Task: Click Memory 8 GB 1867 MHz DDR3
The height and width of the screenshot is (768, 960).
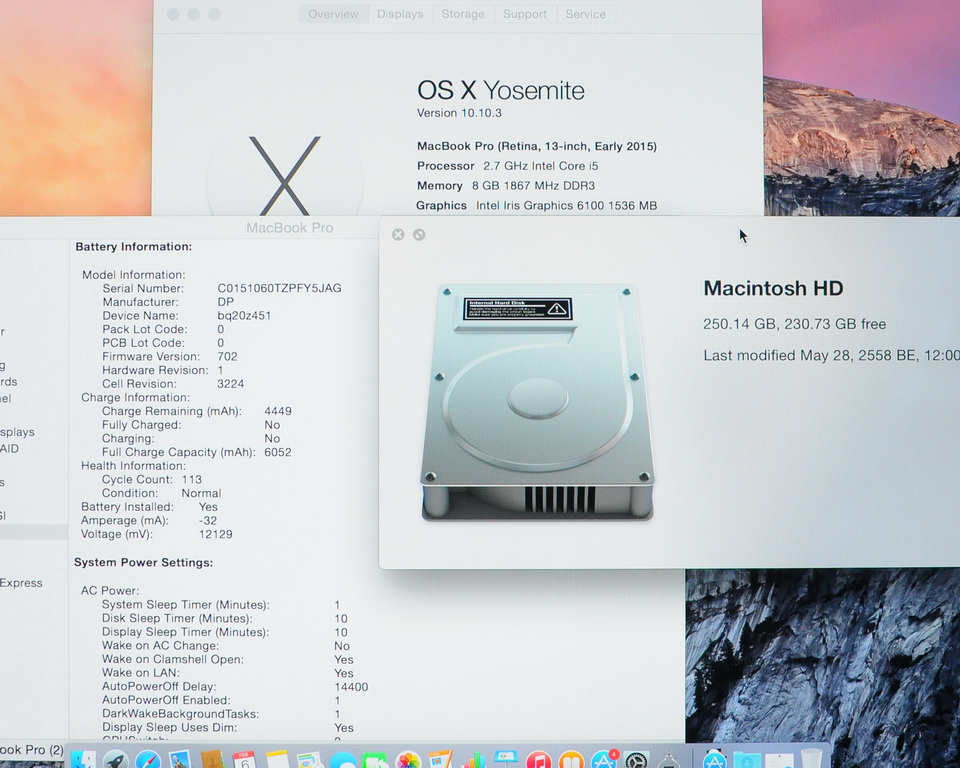Action: point(506,186)
